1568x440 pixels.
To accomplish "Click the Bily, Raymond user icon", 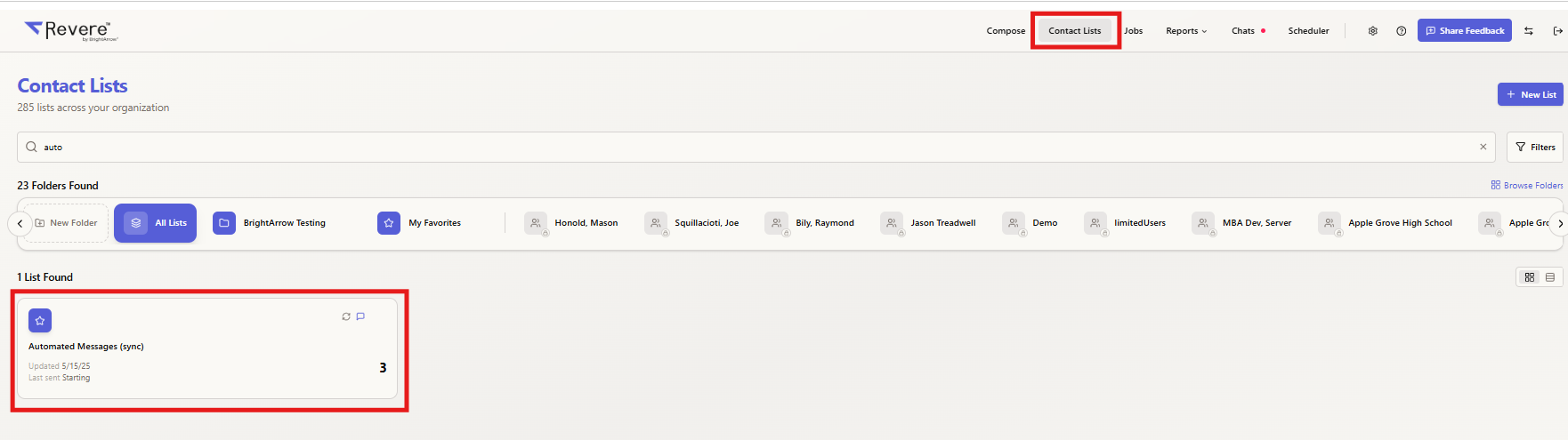I will tap(777, 223).
